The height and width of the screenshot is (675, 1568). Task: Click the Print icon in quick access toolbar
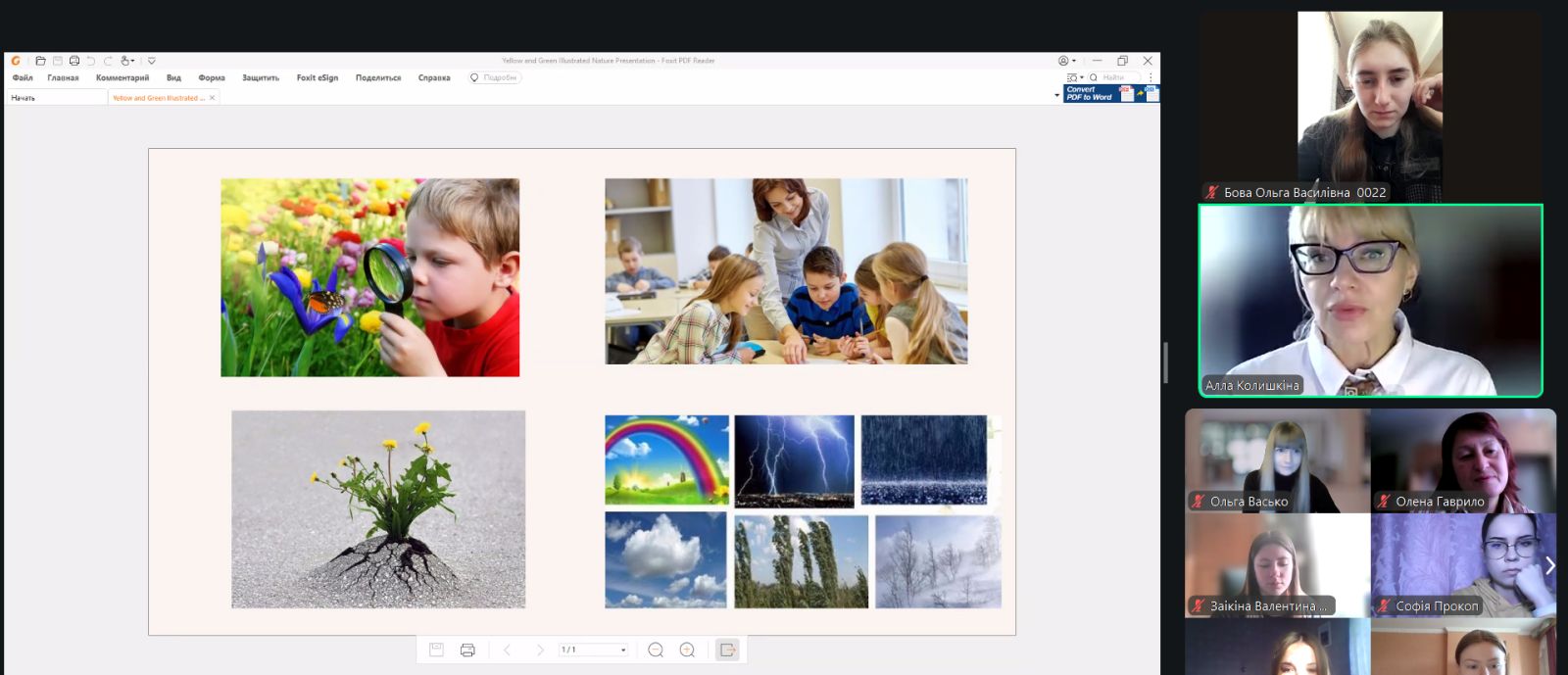pyautogui.click(x=74, y=61)
